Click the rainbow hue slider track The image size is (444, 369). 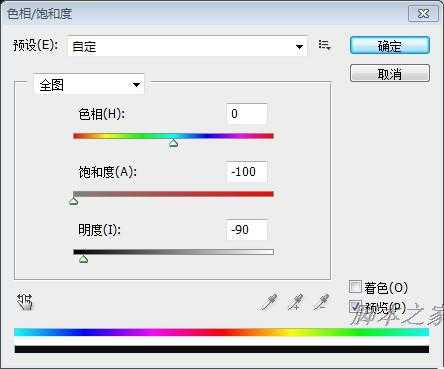pyautogui.click(x=173, y=136)
